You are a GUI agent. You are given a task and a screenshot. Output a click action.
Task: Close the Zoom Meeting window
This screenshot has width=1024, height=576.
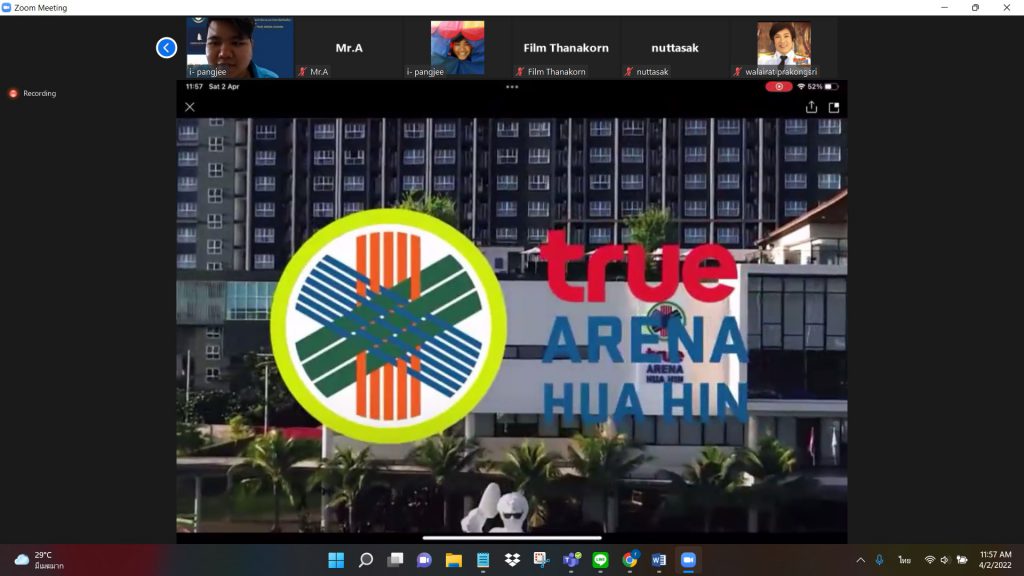pyautogui.click(x=1007, y=8)
